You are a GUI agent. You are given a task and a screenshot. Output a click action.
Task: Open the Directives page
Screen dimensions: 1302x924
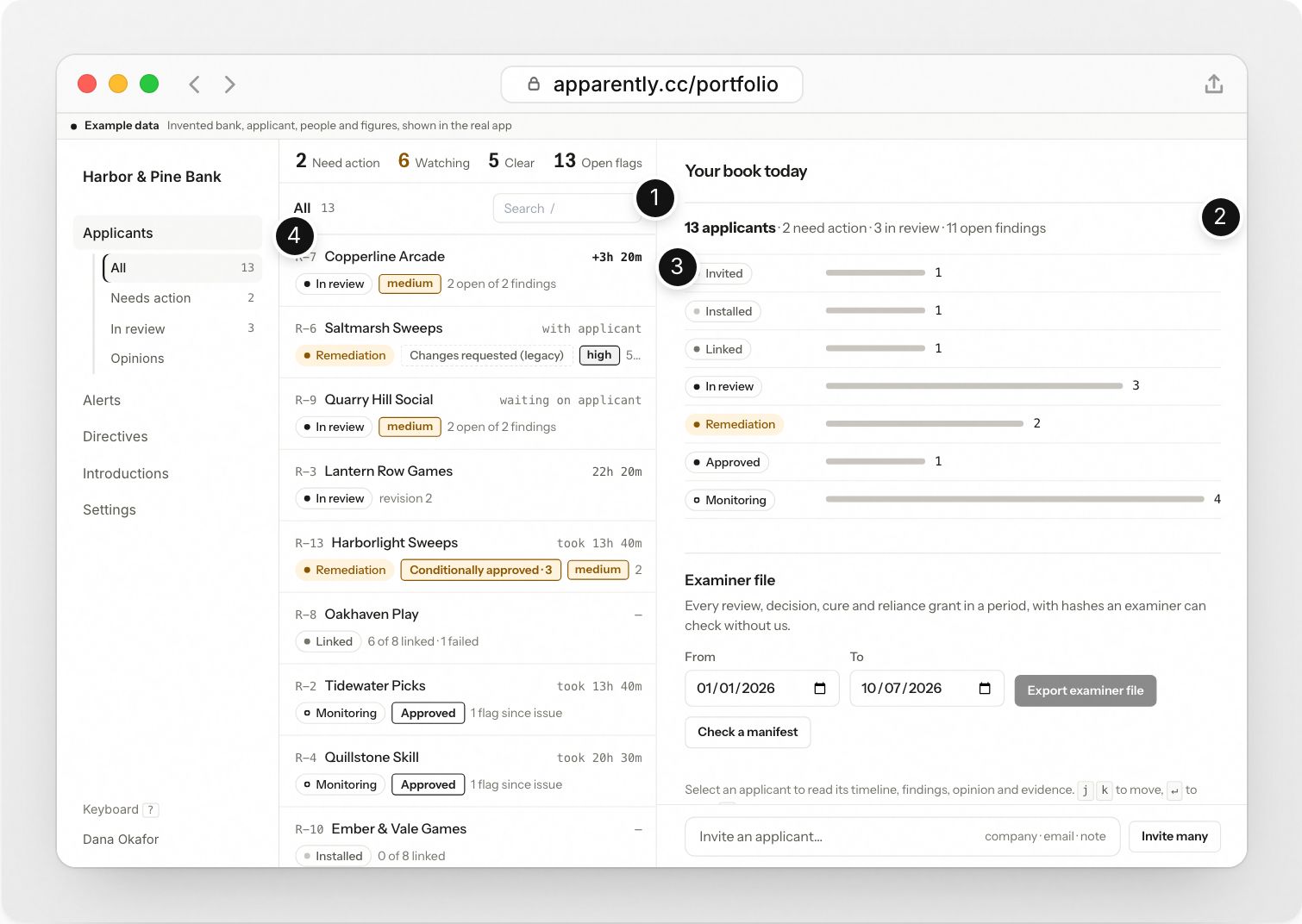pos(116,436)
